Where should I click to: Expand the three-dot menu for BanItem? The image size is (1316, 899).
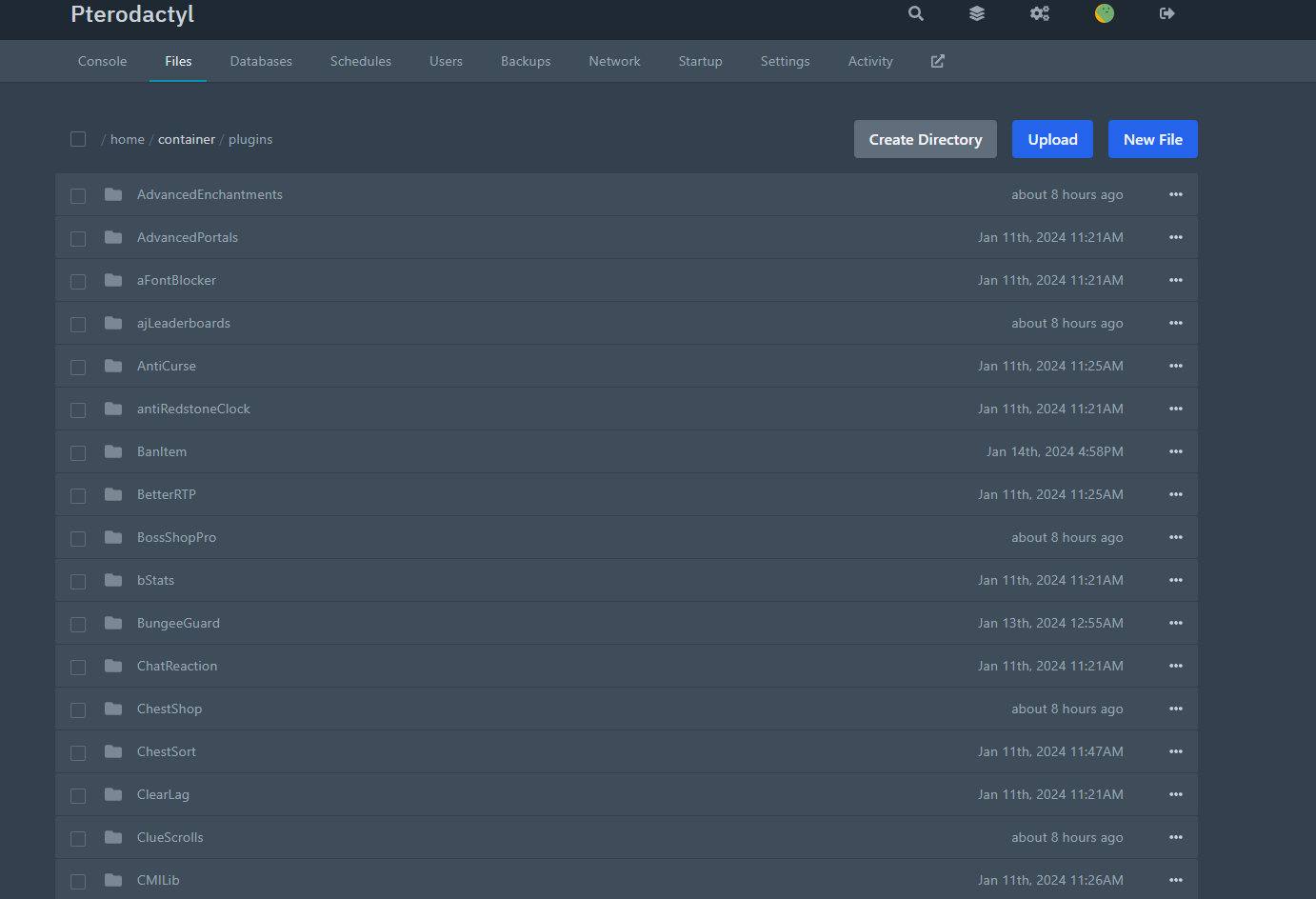pyautogui.click(x=1176, y=451)
